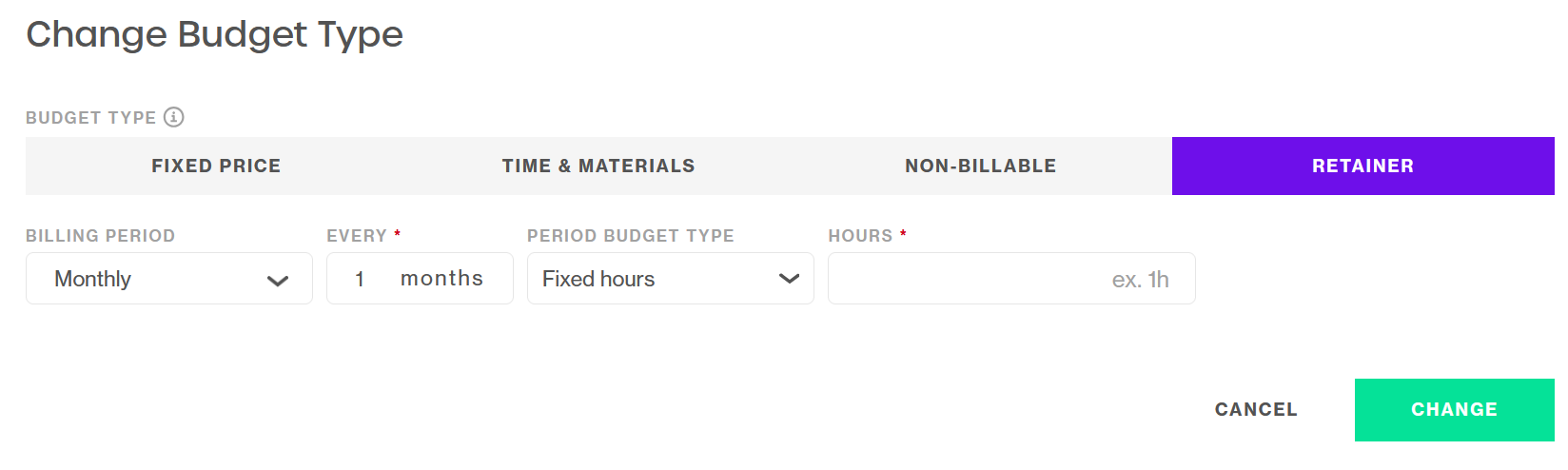
Task: Select the Retainer budget type
Action: (1363, 166)
